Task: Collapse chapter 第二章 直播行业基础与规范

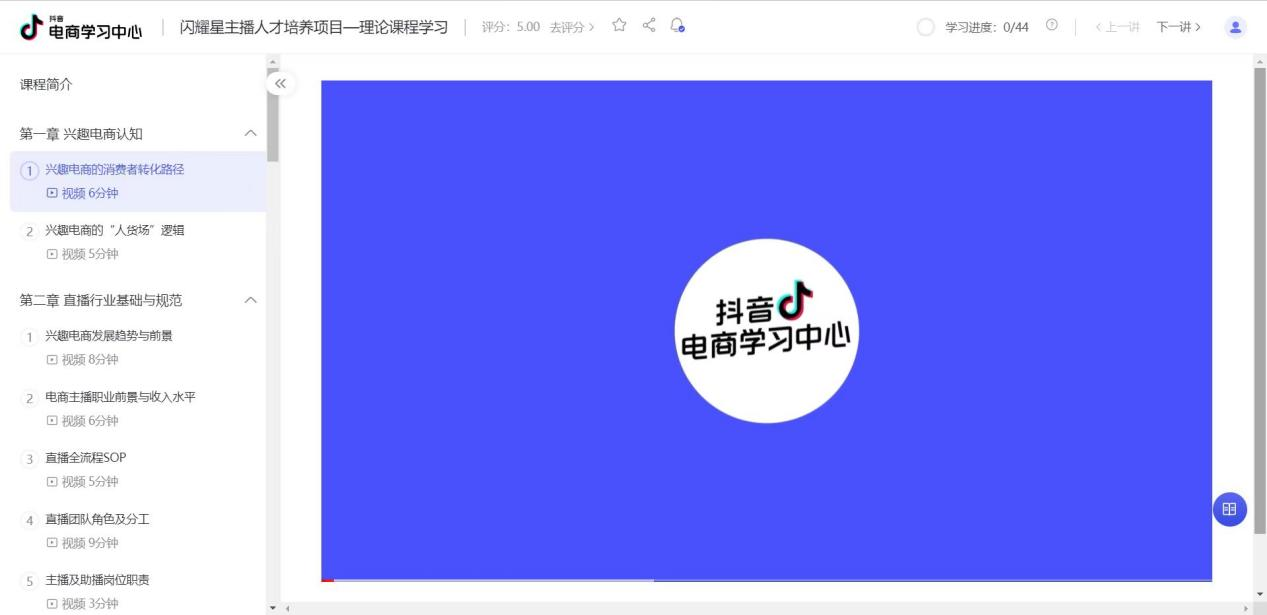Action: [x=251, y=300]
